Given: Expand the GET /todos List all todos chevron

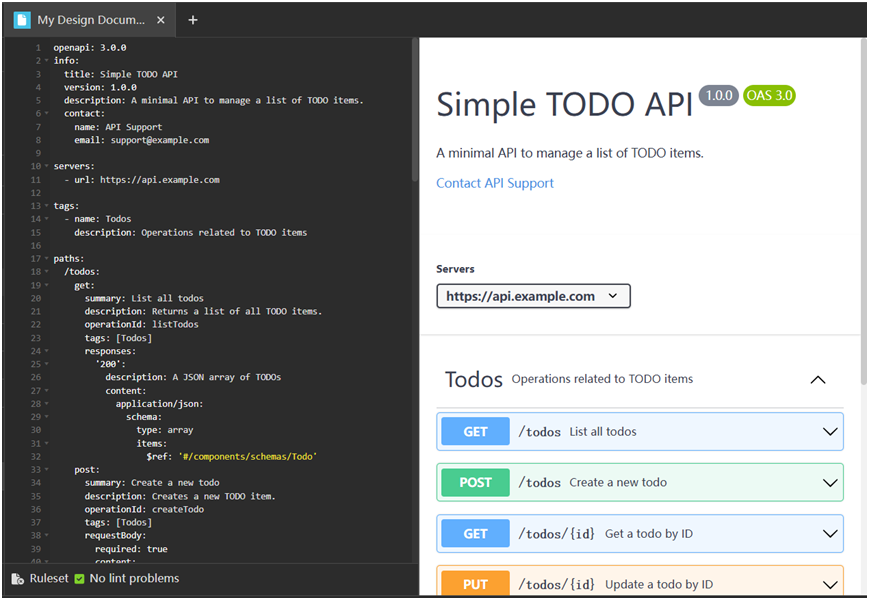Looking at the screenshot, I should pyautogui.click(x=830, y=432).
